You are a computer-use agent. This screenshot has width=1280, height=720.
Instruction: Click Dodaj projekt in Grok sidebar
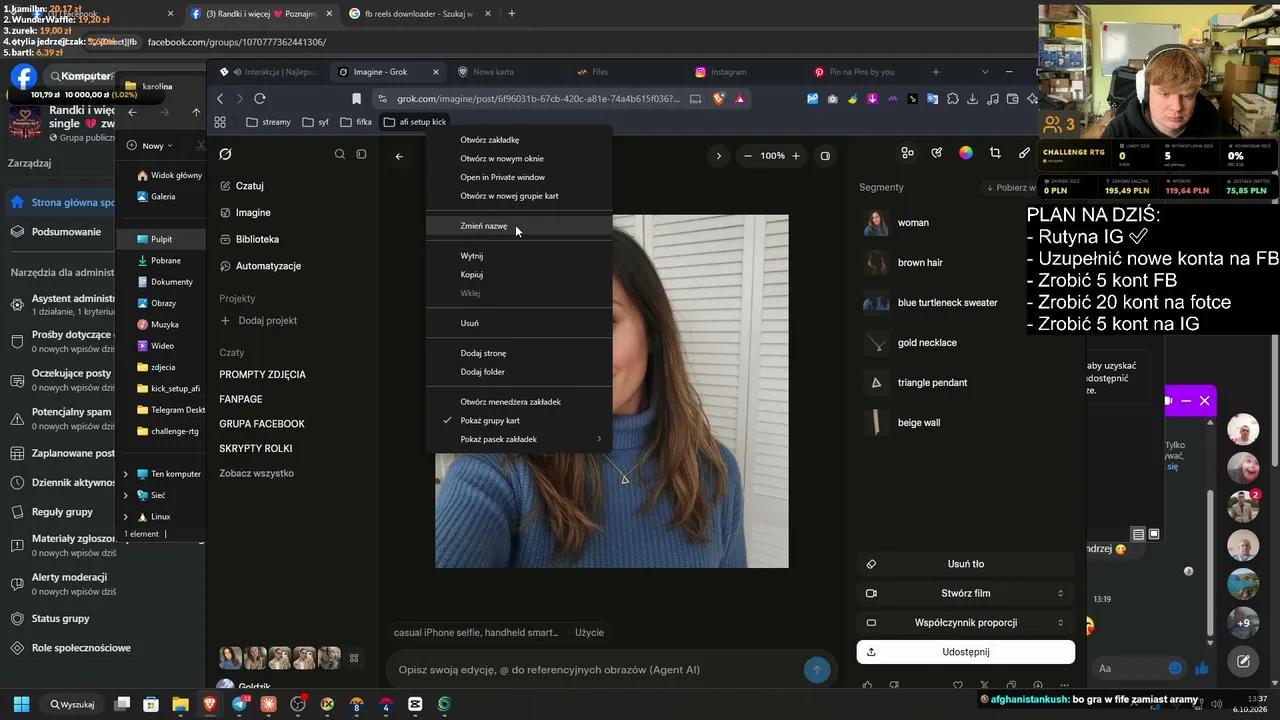(259, 321)
